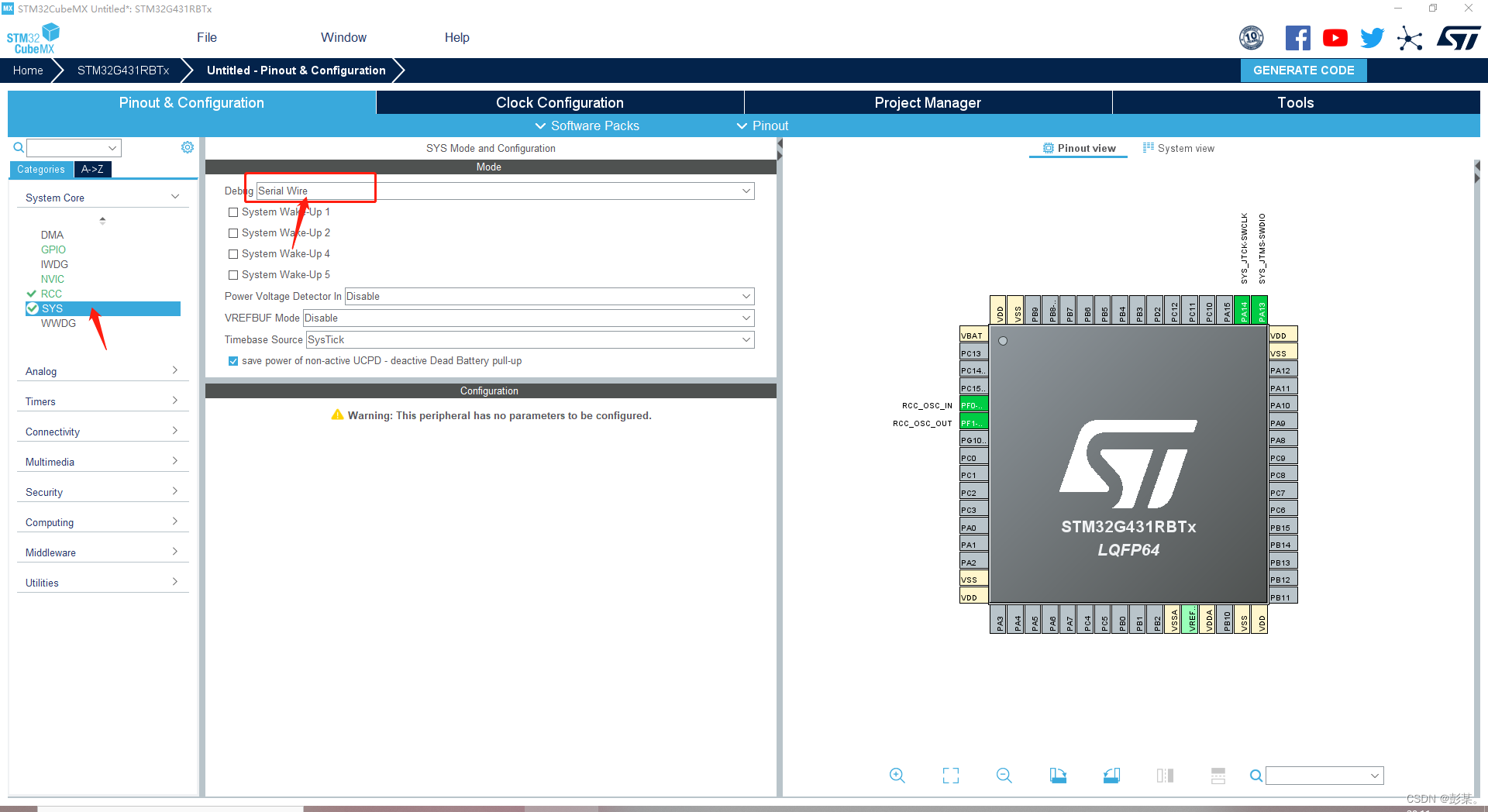Click the ST community network icon
The height and width of the screenshot is (812, 1488).
point(1410,38)
